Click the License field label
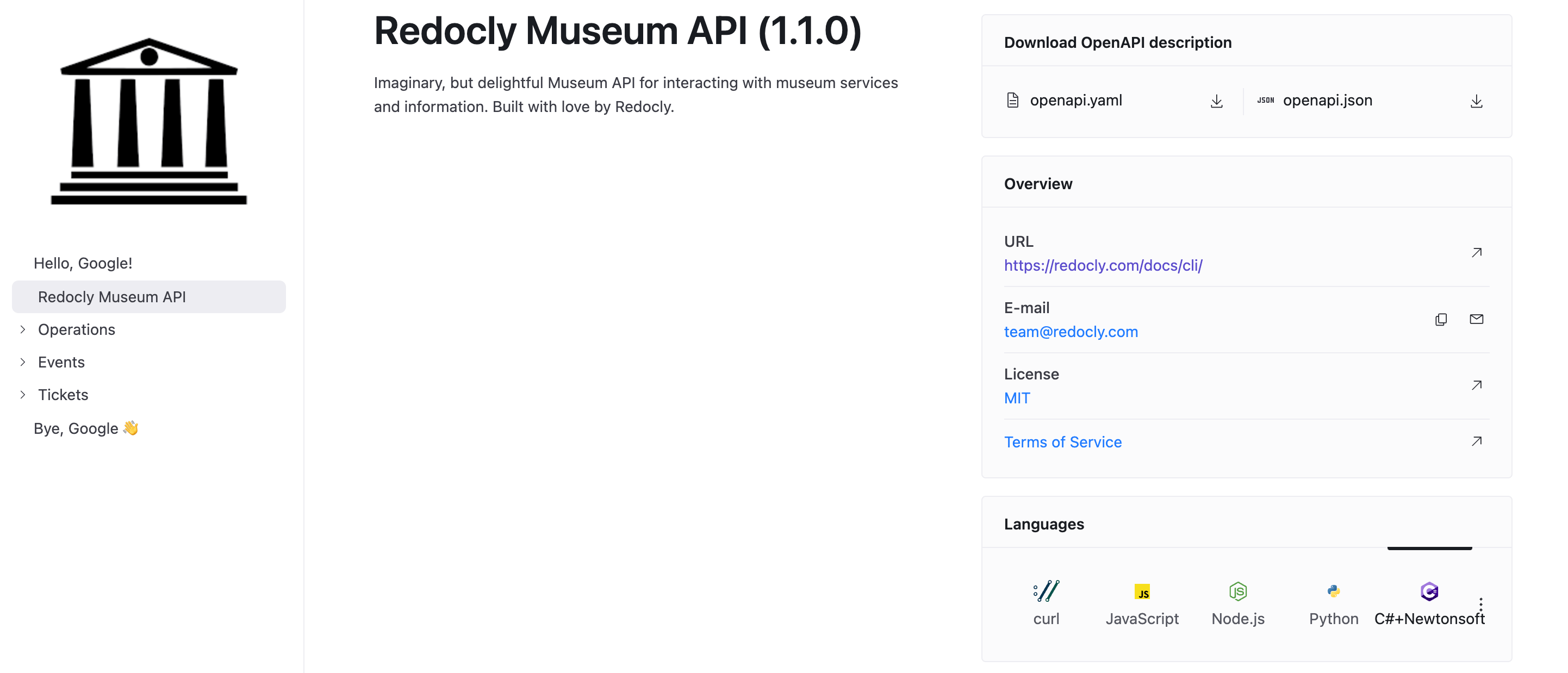Screen dimensions: 1568x673 1031,374
